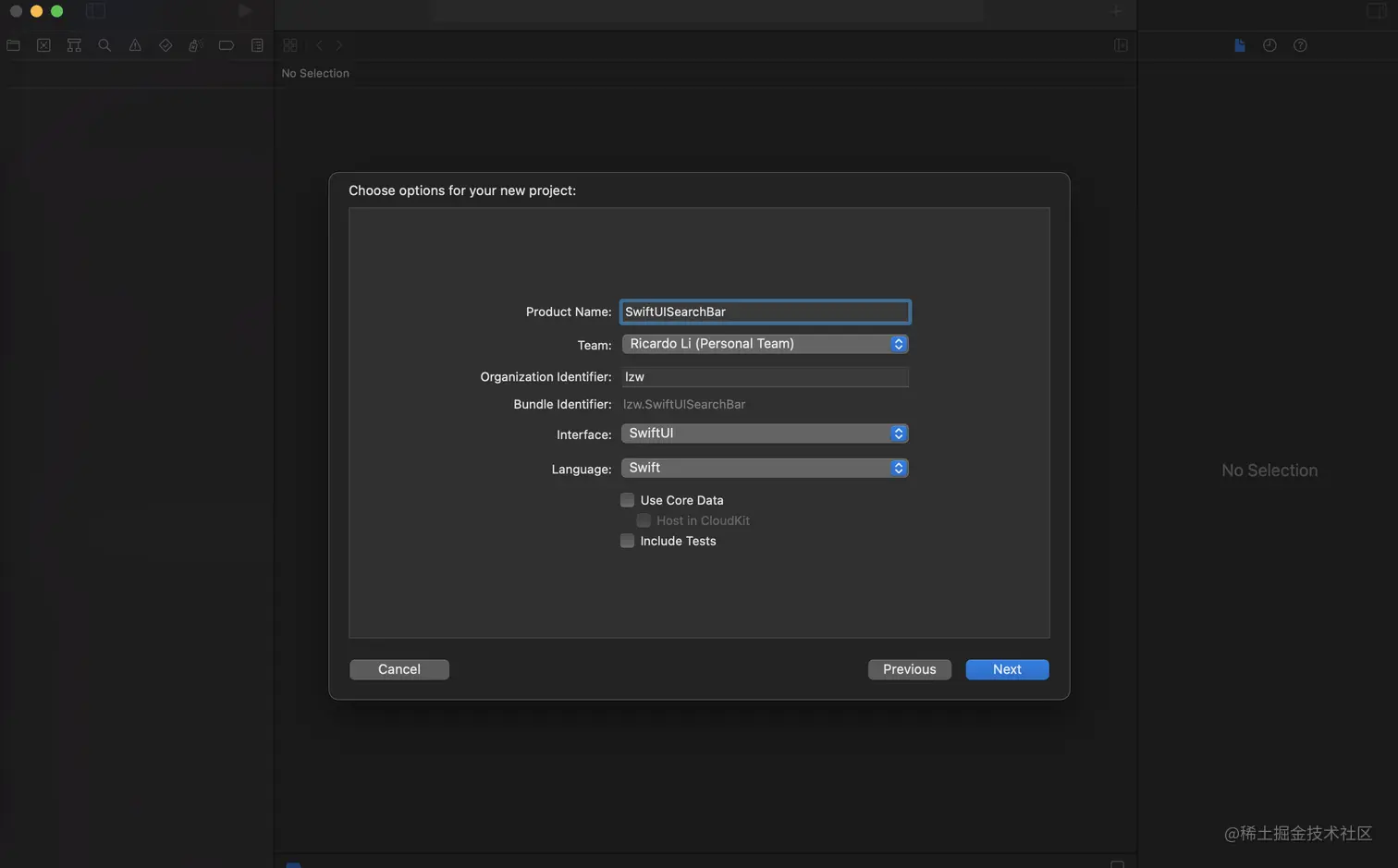Click the Run play button
Image resolution: width=1398 pixels, height=868 pixels.
tap(245, 11)
